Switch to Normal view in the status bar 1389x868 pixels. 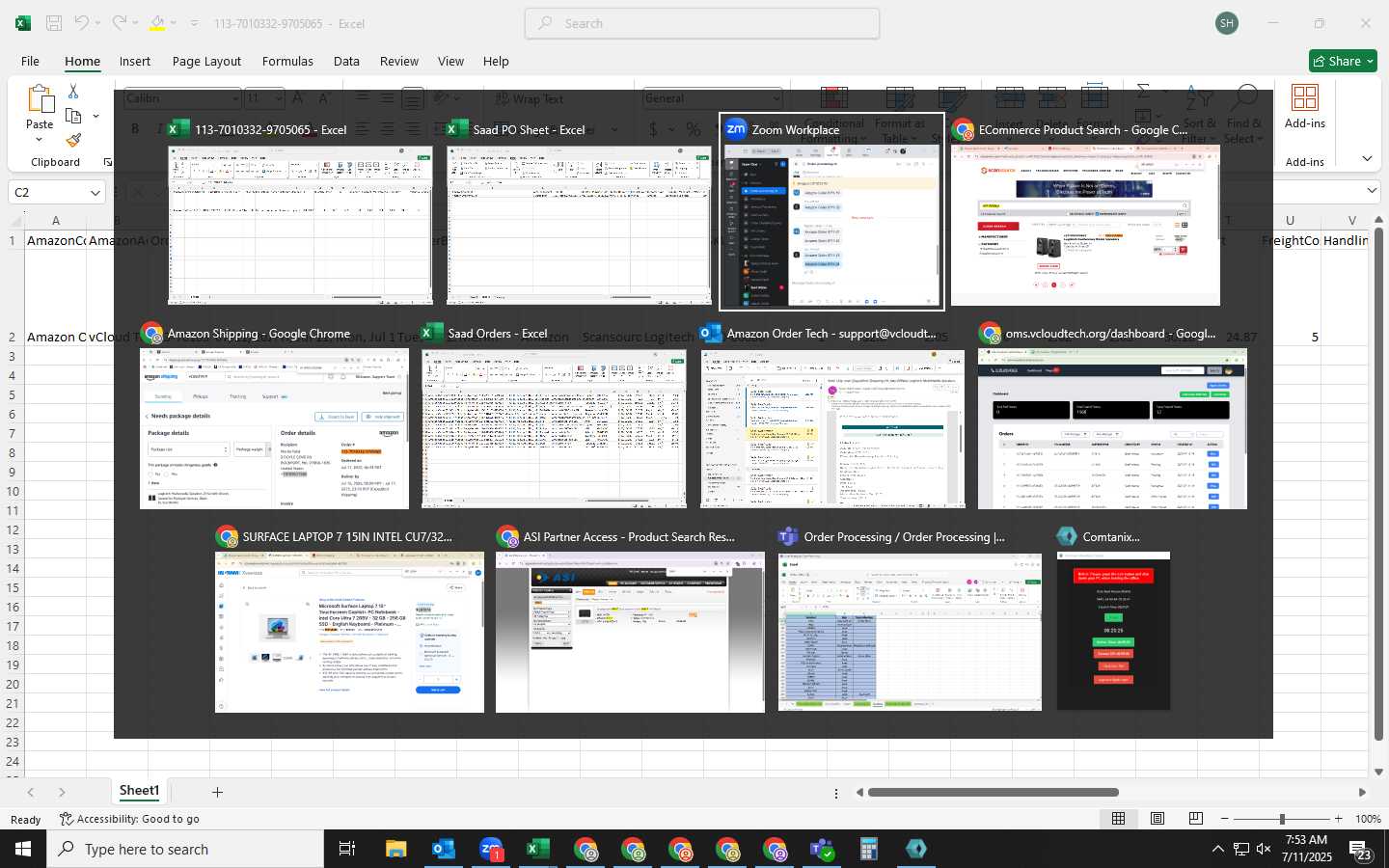coord(1118,819)
